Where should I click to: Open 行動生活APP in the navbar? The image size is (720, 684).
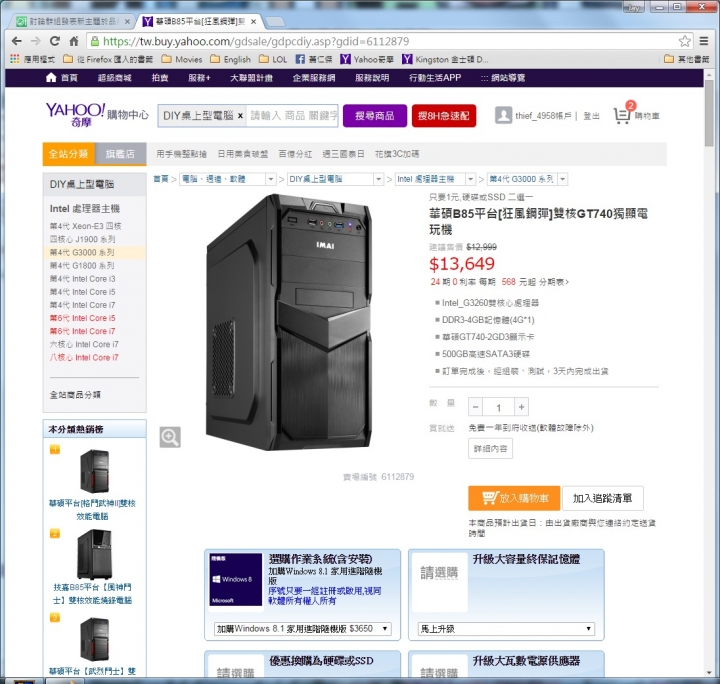point(435,78)
